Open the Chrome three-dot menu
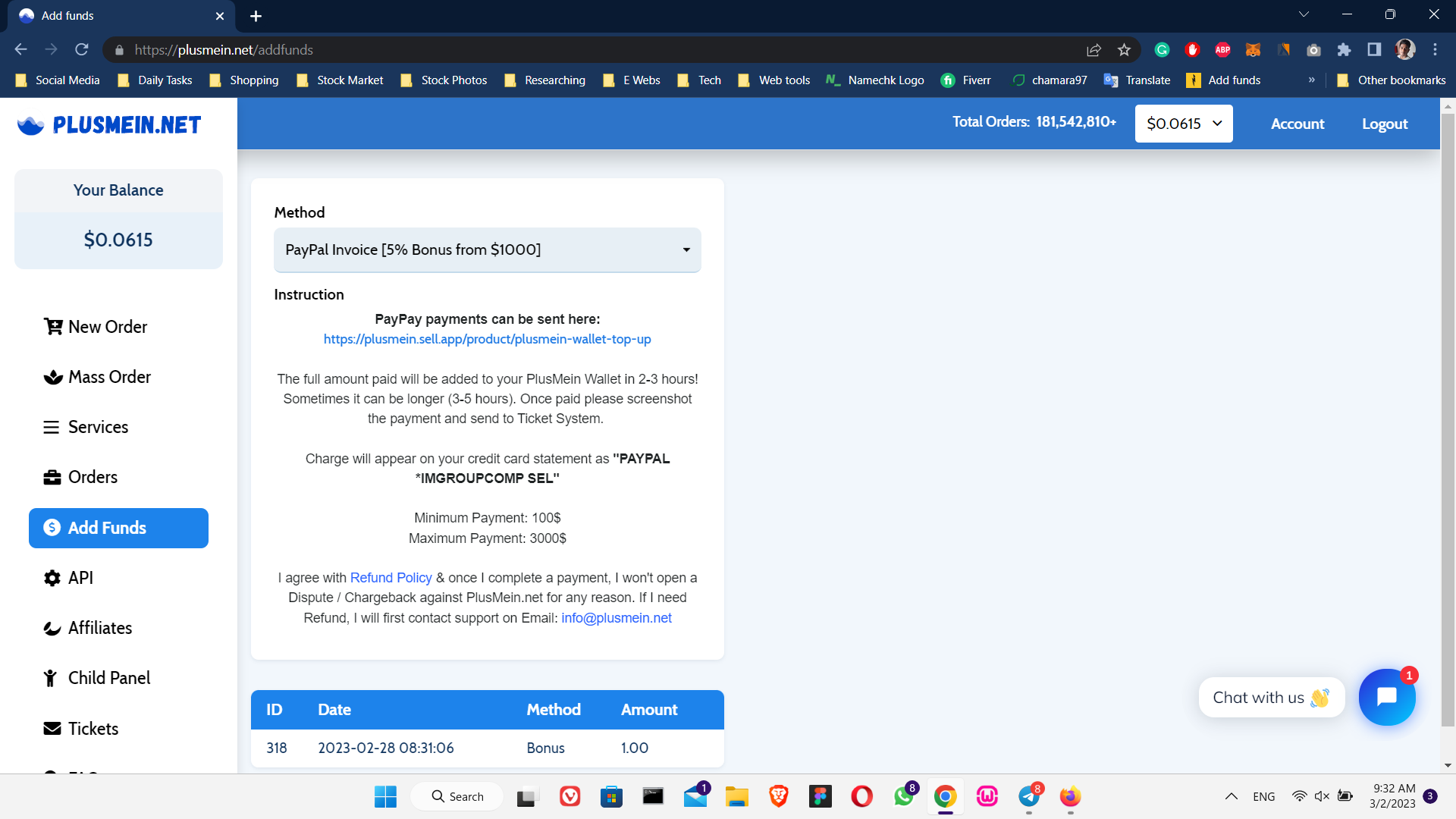The height and width of the screenshot is (819, 1456). click(1435, 50)
